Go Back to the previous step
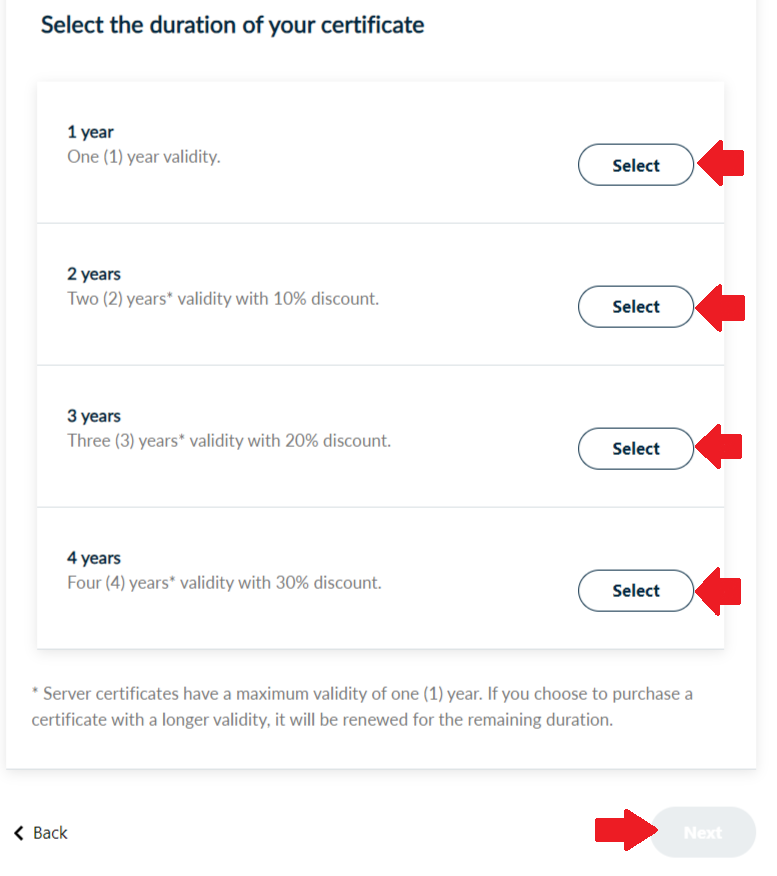This screenshot has width=777, height=876. [x=50, y=833]
